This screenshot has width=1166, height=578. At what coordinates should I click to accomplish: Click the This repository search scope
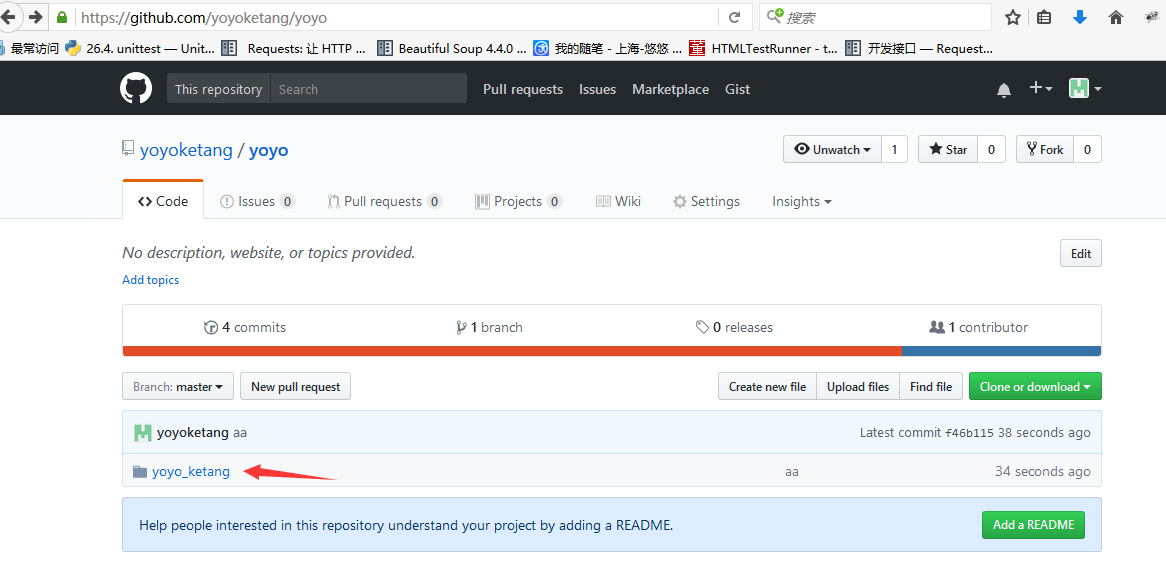pyautogui.click(x=219, y=89)
